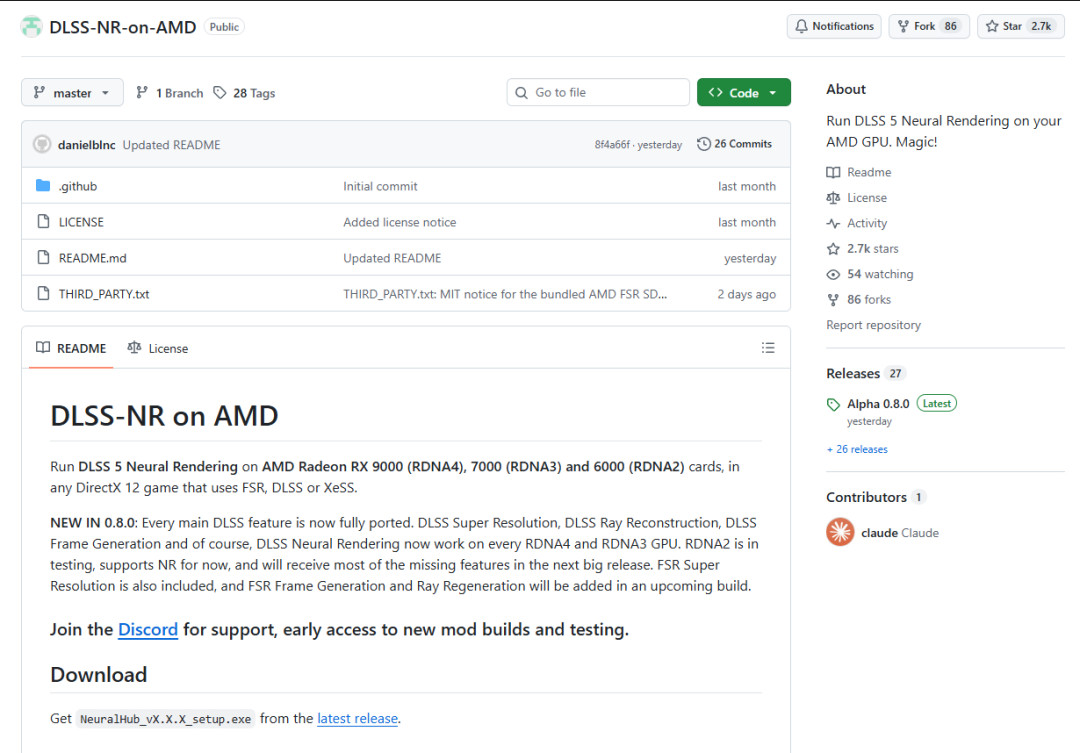Select the README tab

[x=71, y=348]
